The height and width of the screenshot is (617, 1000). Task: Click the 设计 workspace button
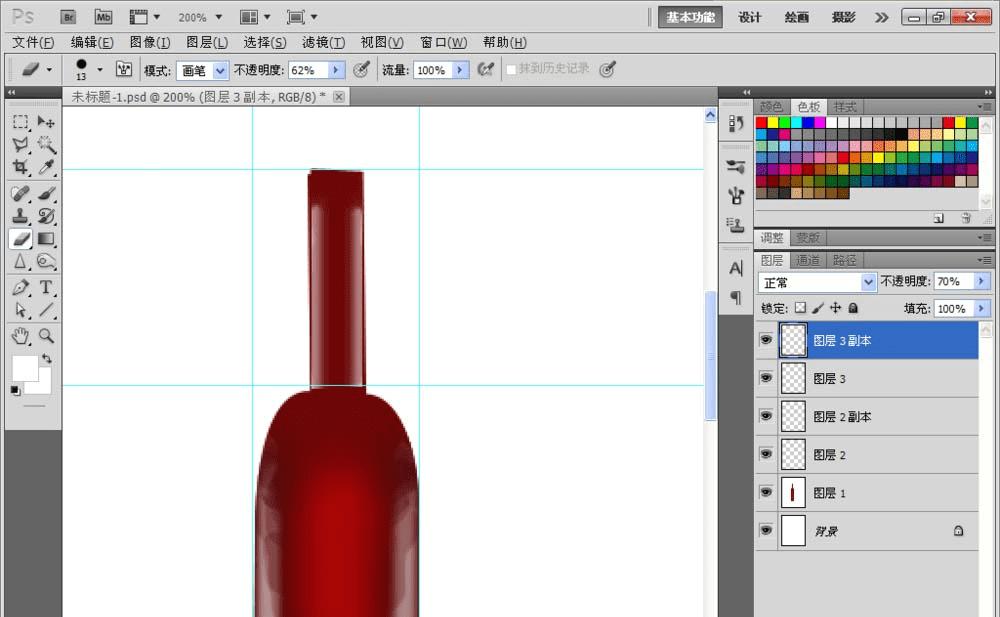[750, 17]
